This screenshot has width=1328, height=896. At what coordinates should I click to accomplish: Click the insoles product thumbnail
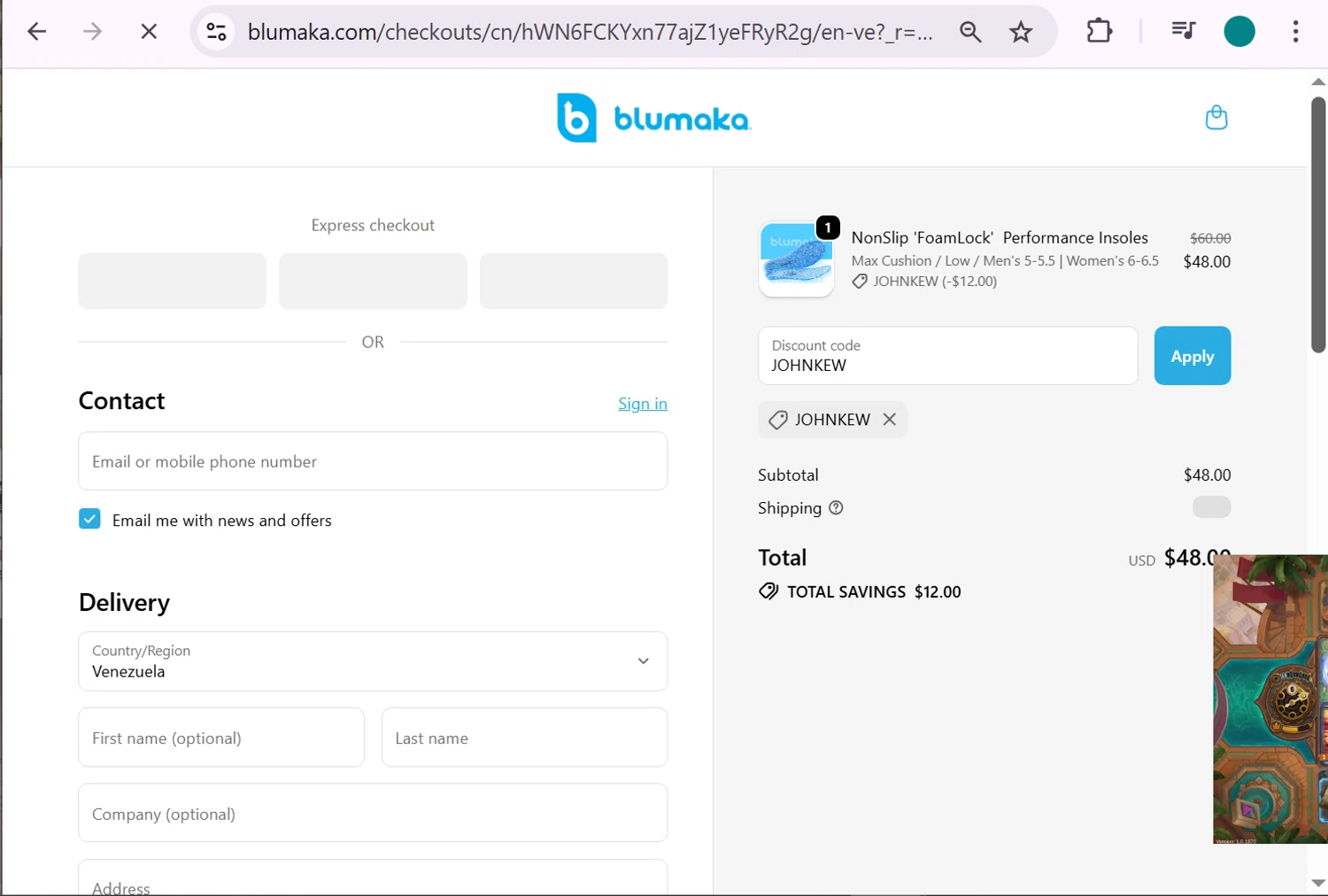[796, 259]
